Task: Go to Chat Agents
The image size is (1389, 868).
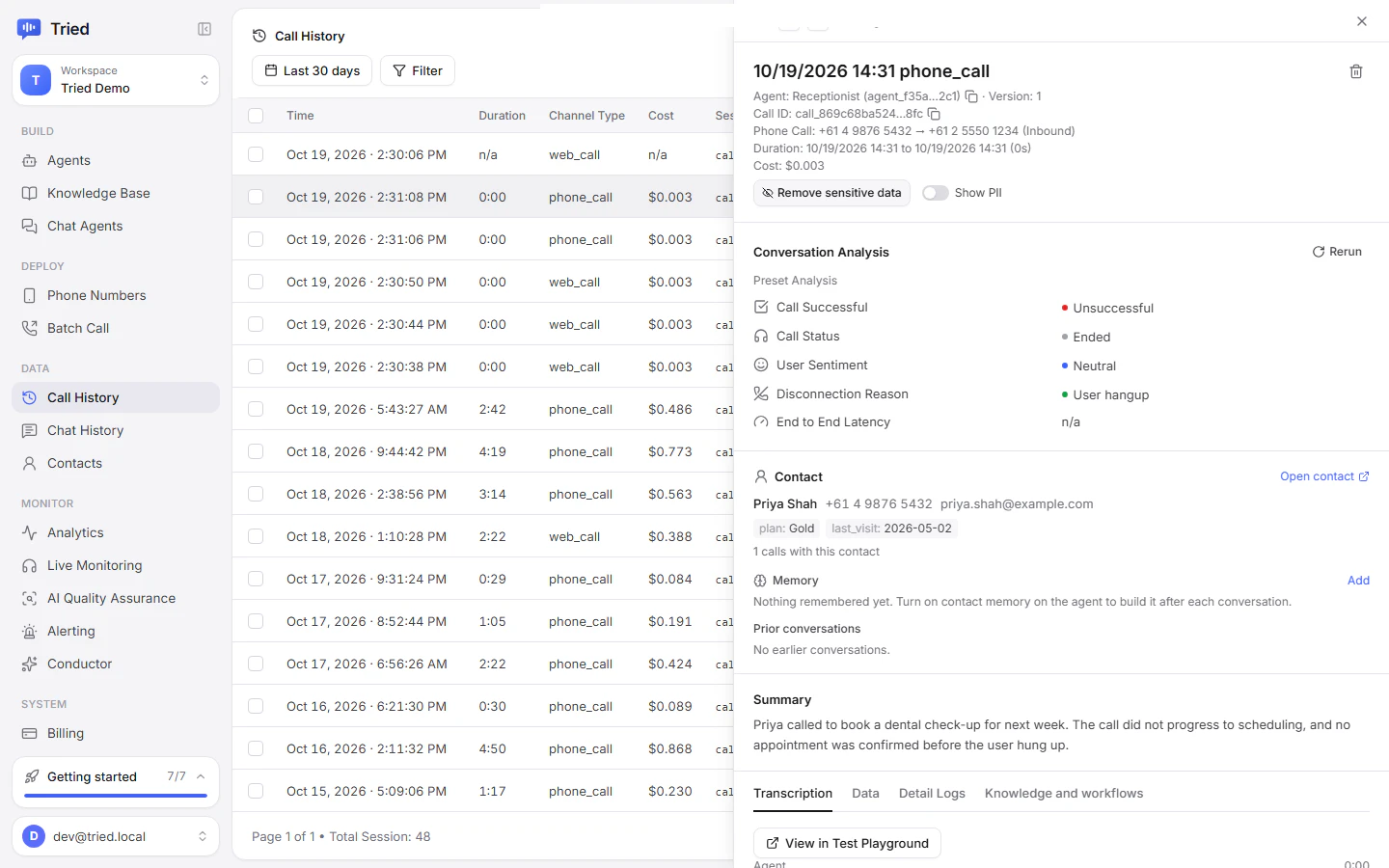Action: (x=116, y=226)
